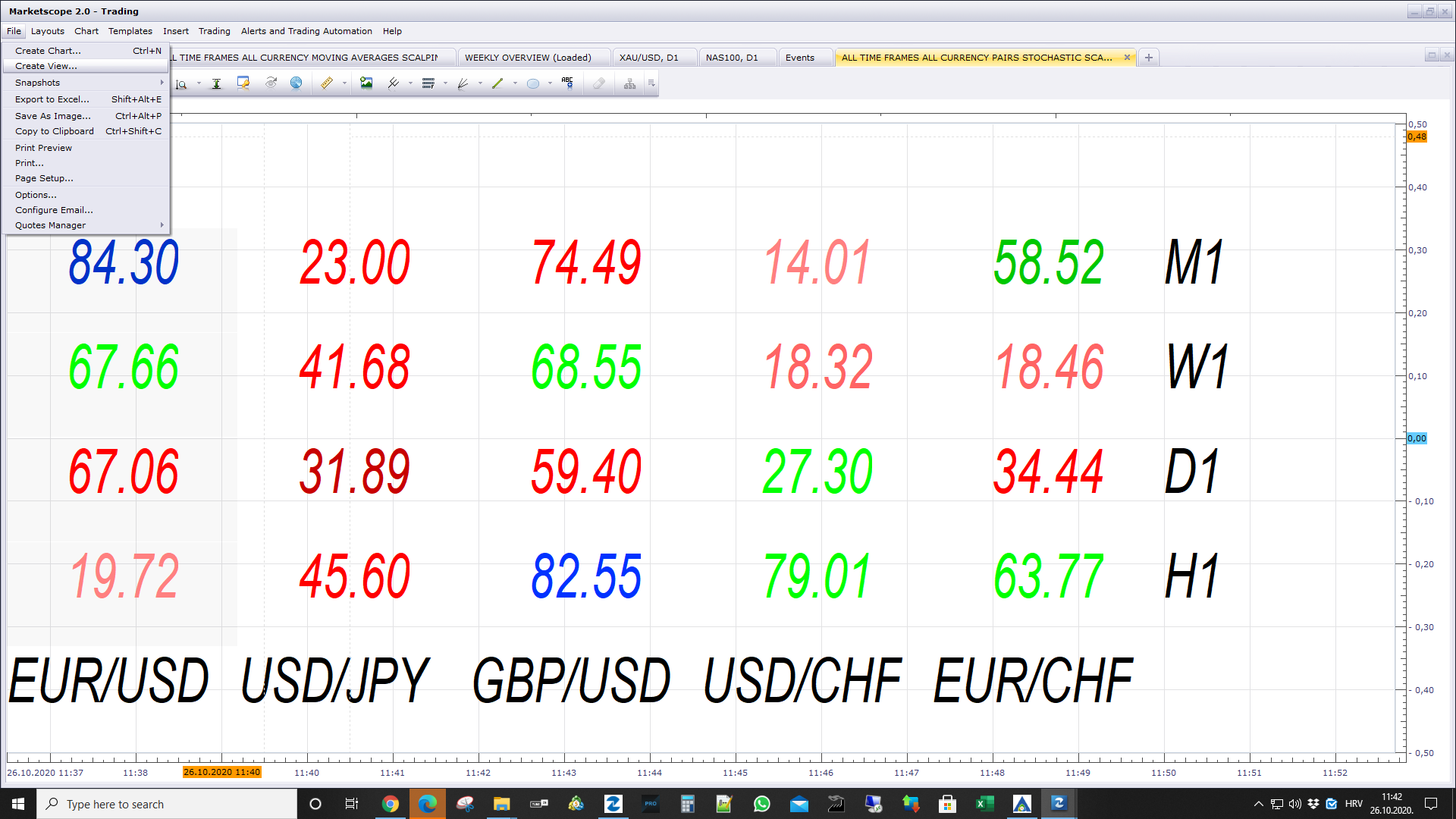Select Print Preview in File menu
The image size is (1456, 819).
[86, 148]
